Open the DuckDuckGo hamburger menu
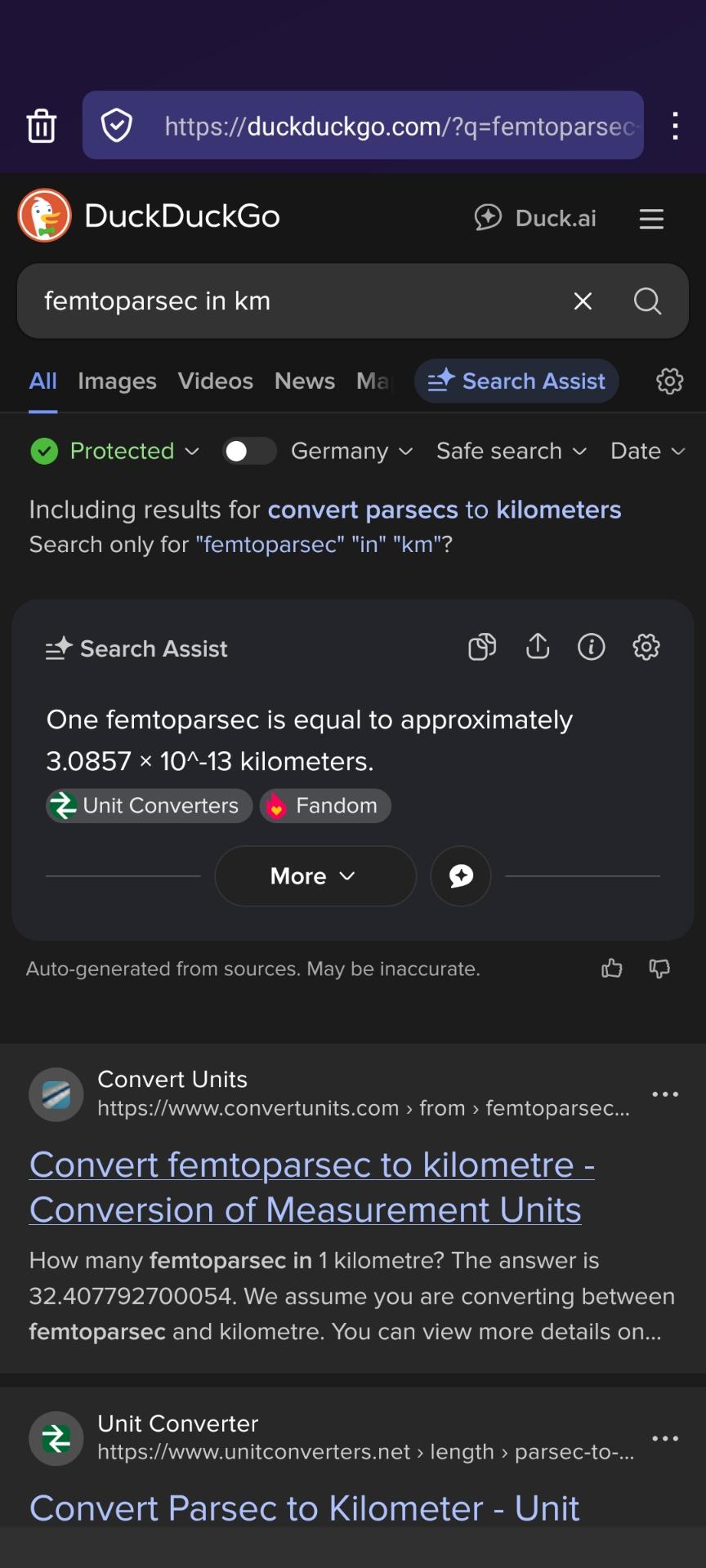Image resolution: width=706 pixels, height=1568 pixels. pyautogui.click(x=651, y=219)
